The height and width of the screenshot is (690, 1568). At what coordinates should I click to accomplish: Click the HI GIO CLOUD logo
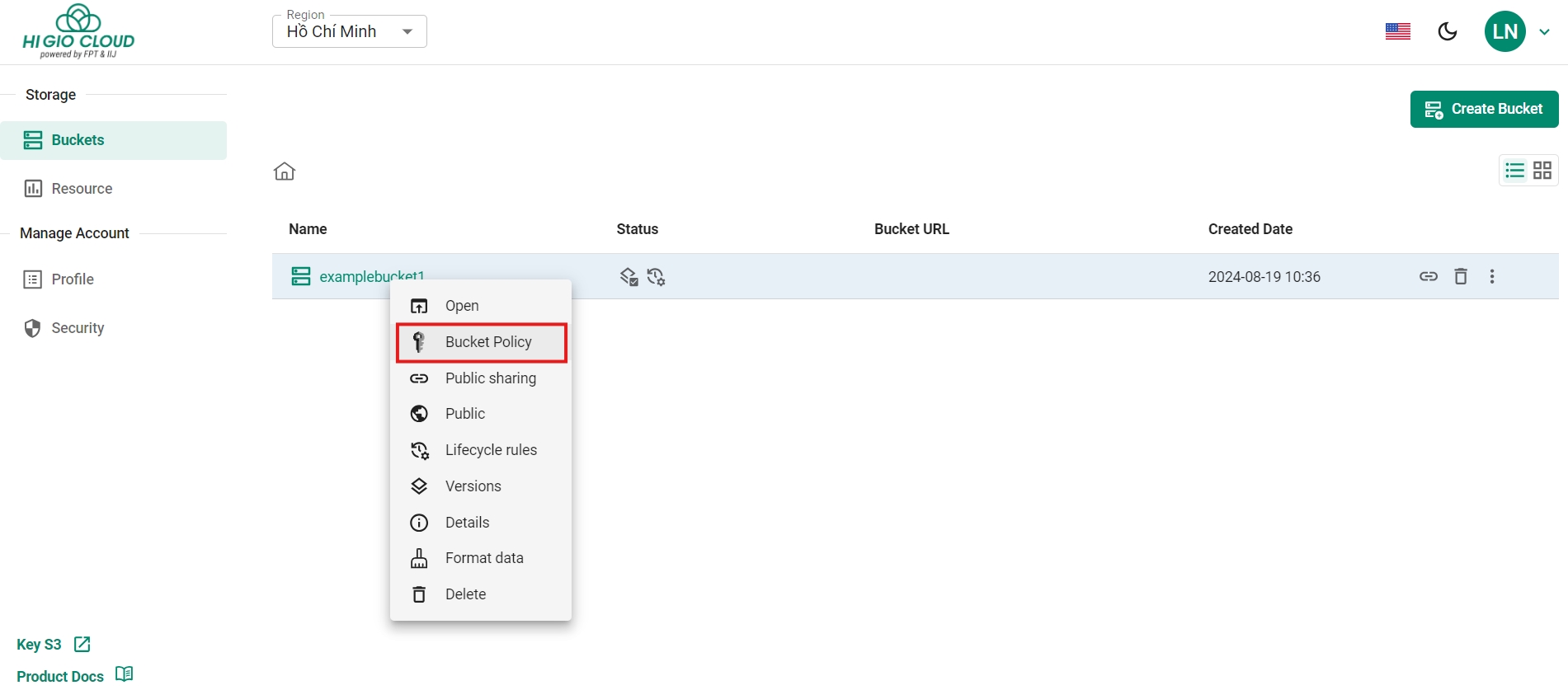[x=78, y=32]
